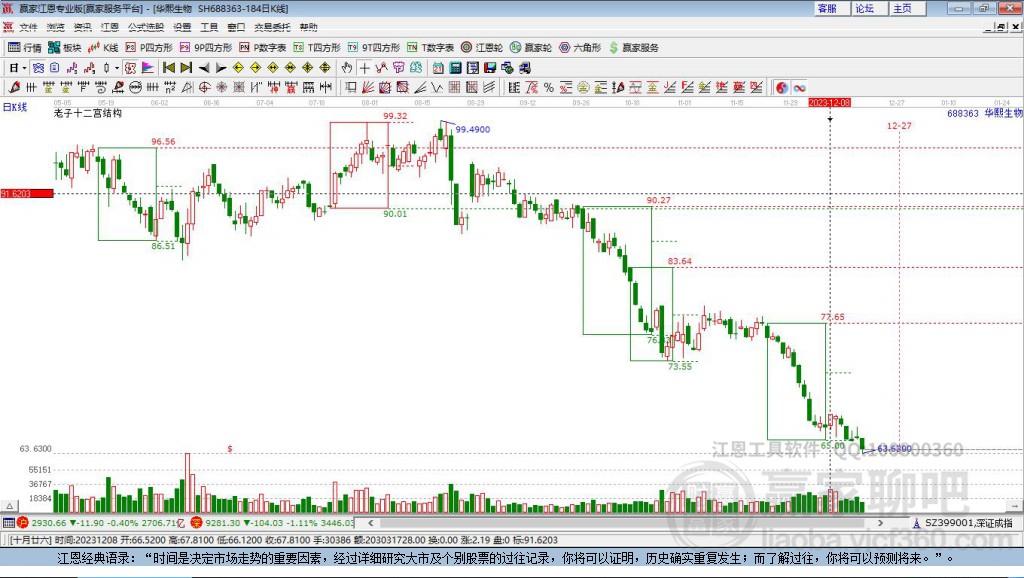Click the 沪 index icon in status bar
The image size is (1024, 578).
23,522
